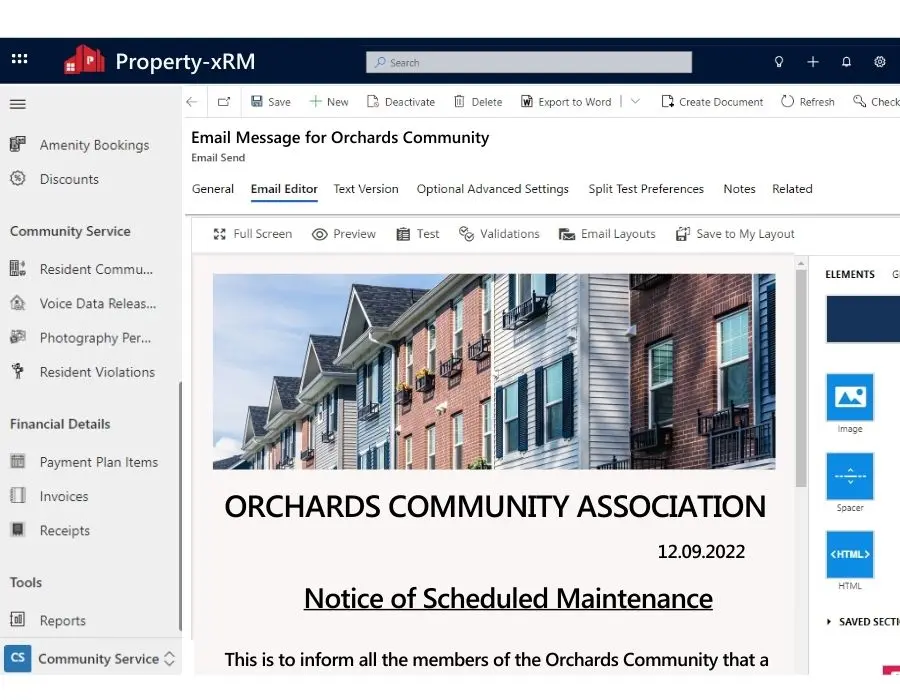Screen dimensions: 900x700
Task: Open the notifications bell icon
Action: 846,61
